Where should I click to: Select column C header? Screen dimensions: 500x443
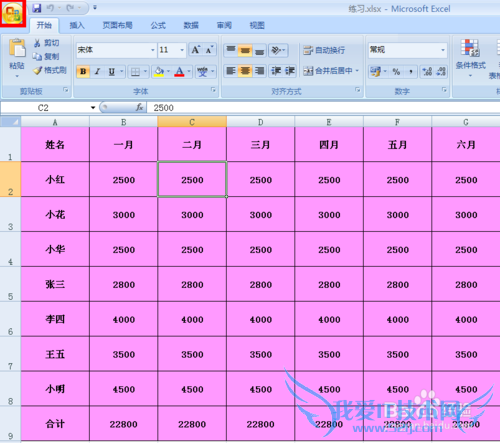192,122
